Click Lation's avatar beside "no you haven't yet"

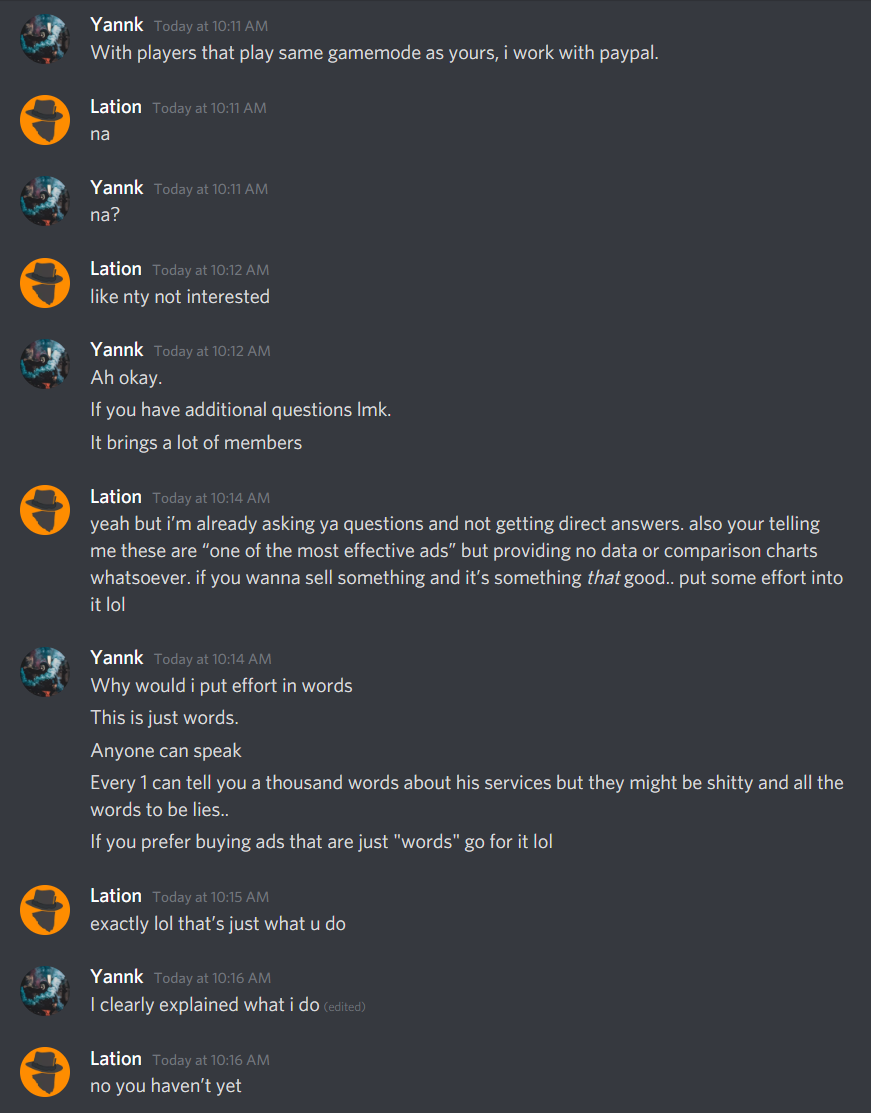point(45,1071)
